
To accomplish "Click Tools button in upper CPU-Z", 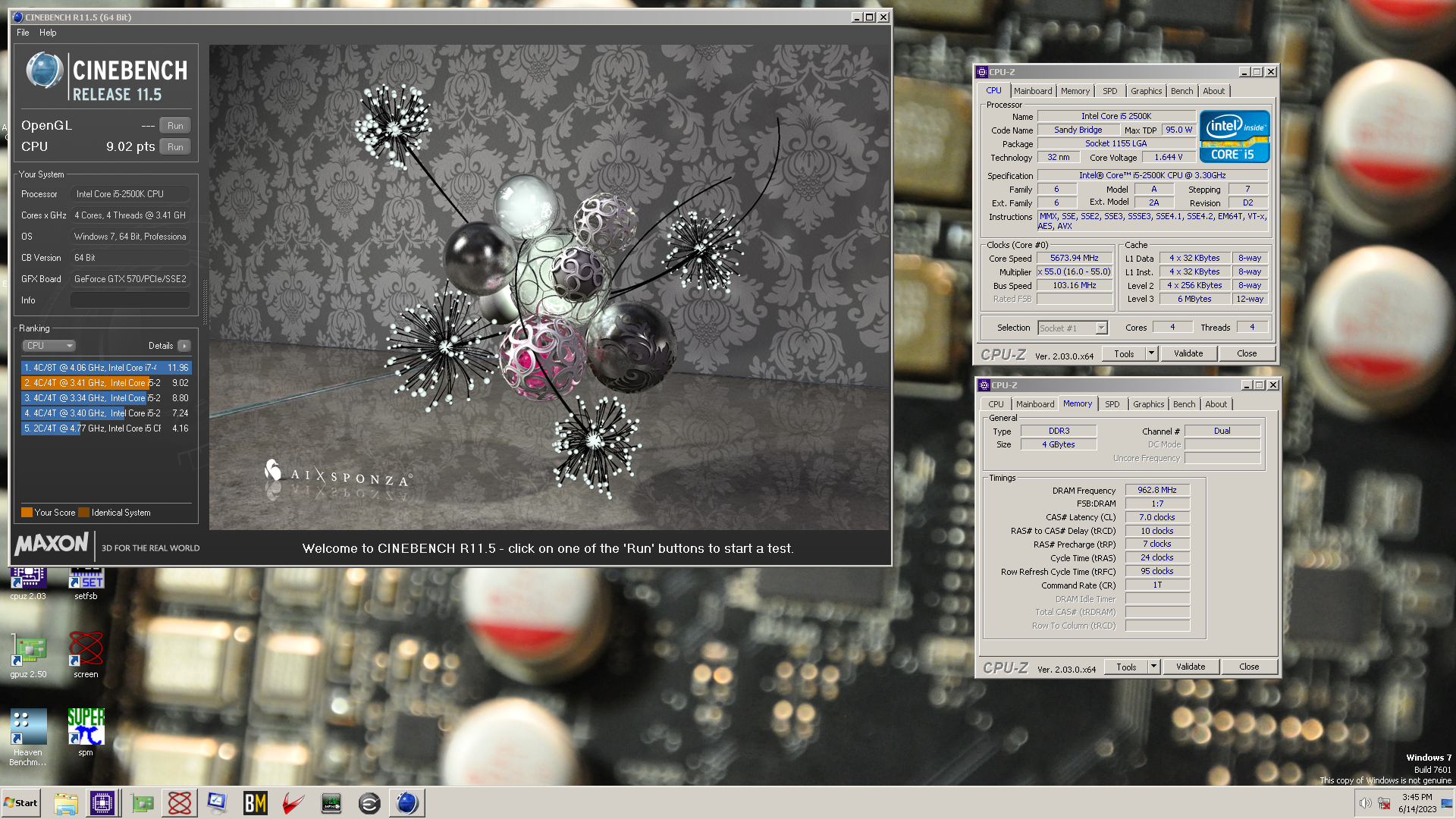I will tap(1124, 353).
